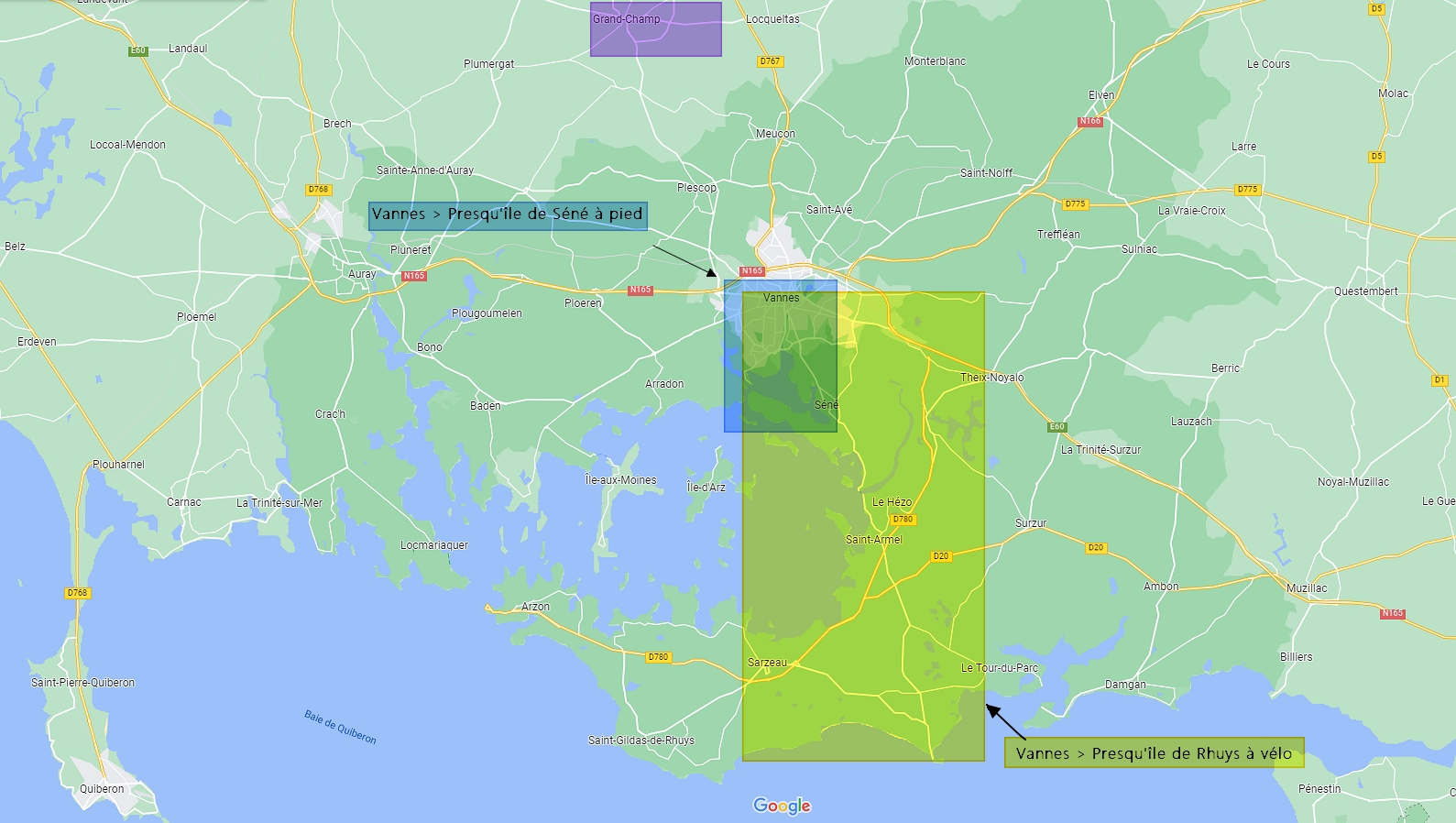Select the D780 shield near Le Hézo
Viewport: 1456px width, 823px height.
903,520
